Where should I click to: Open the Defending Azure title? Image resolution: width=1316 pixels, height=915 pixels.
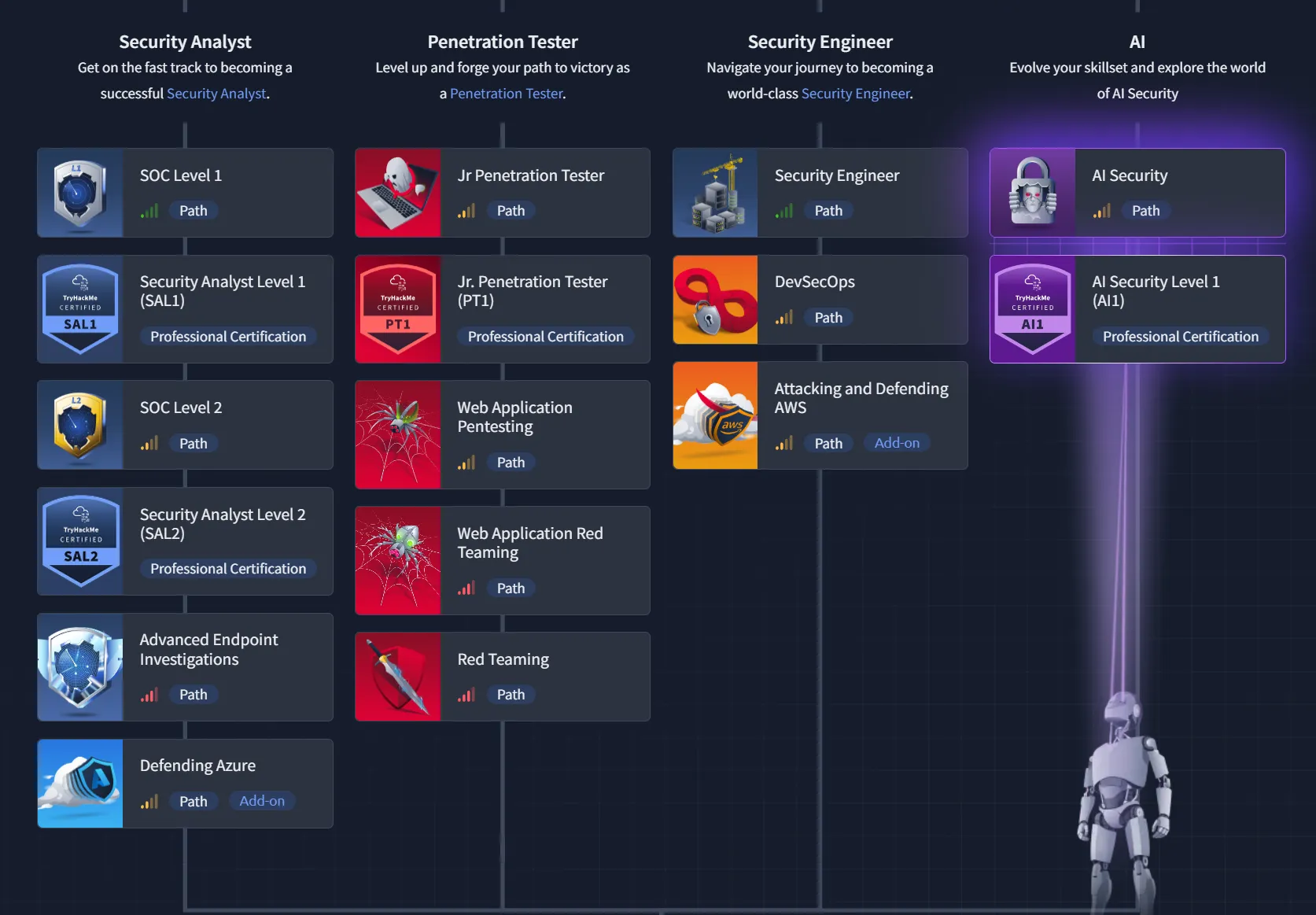pyautogui.click(x=197, y=766)
